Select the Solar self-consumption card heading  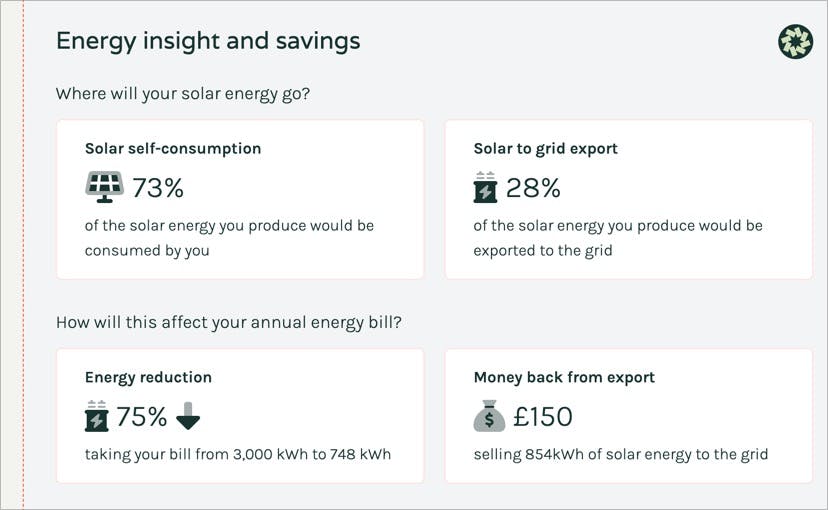(x=173, y=148)
